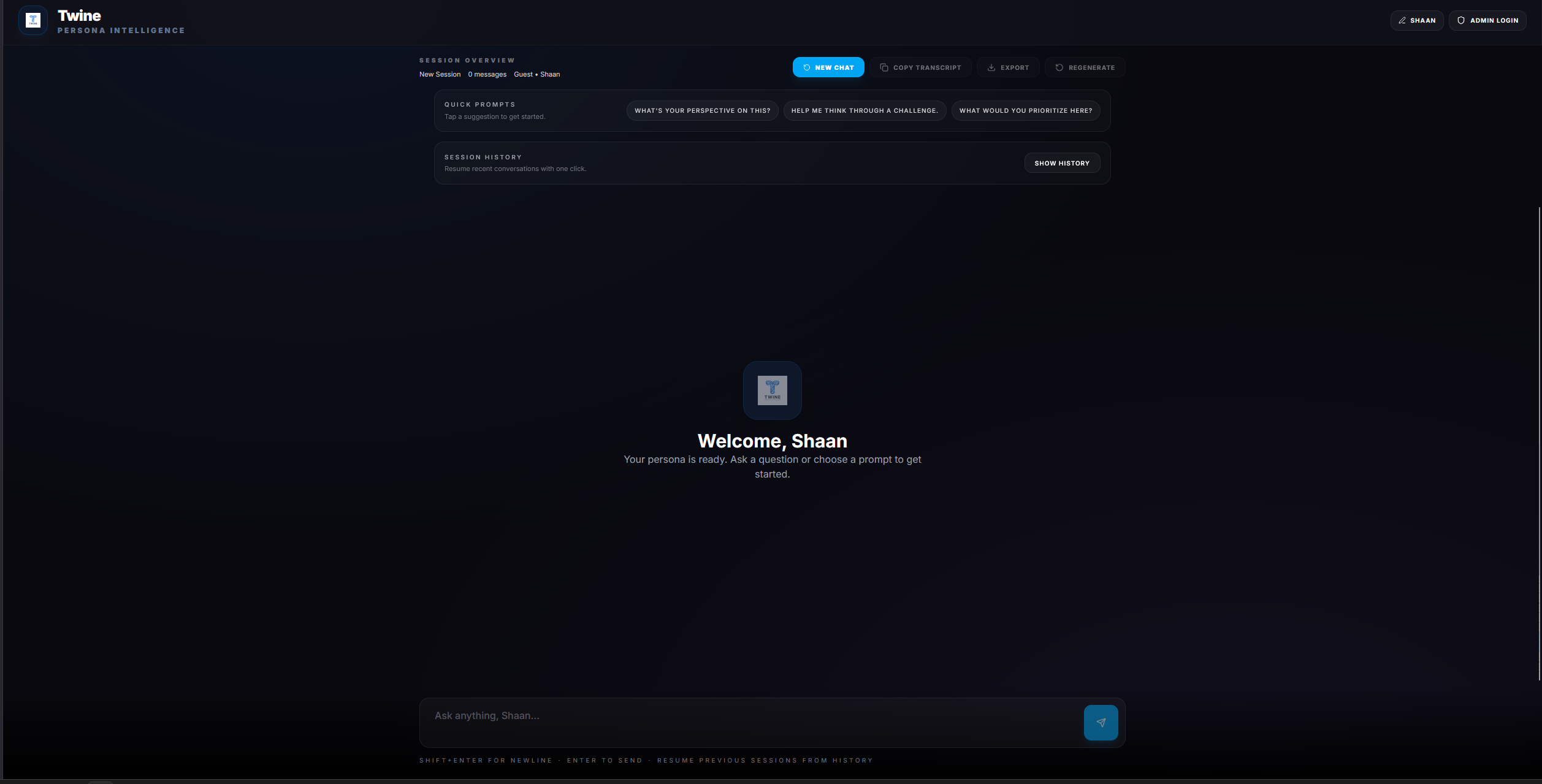This screenshot has width=1542, height=784.
Task: Copy Transcript of the session
Action: [920, 67]
